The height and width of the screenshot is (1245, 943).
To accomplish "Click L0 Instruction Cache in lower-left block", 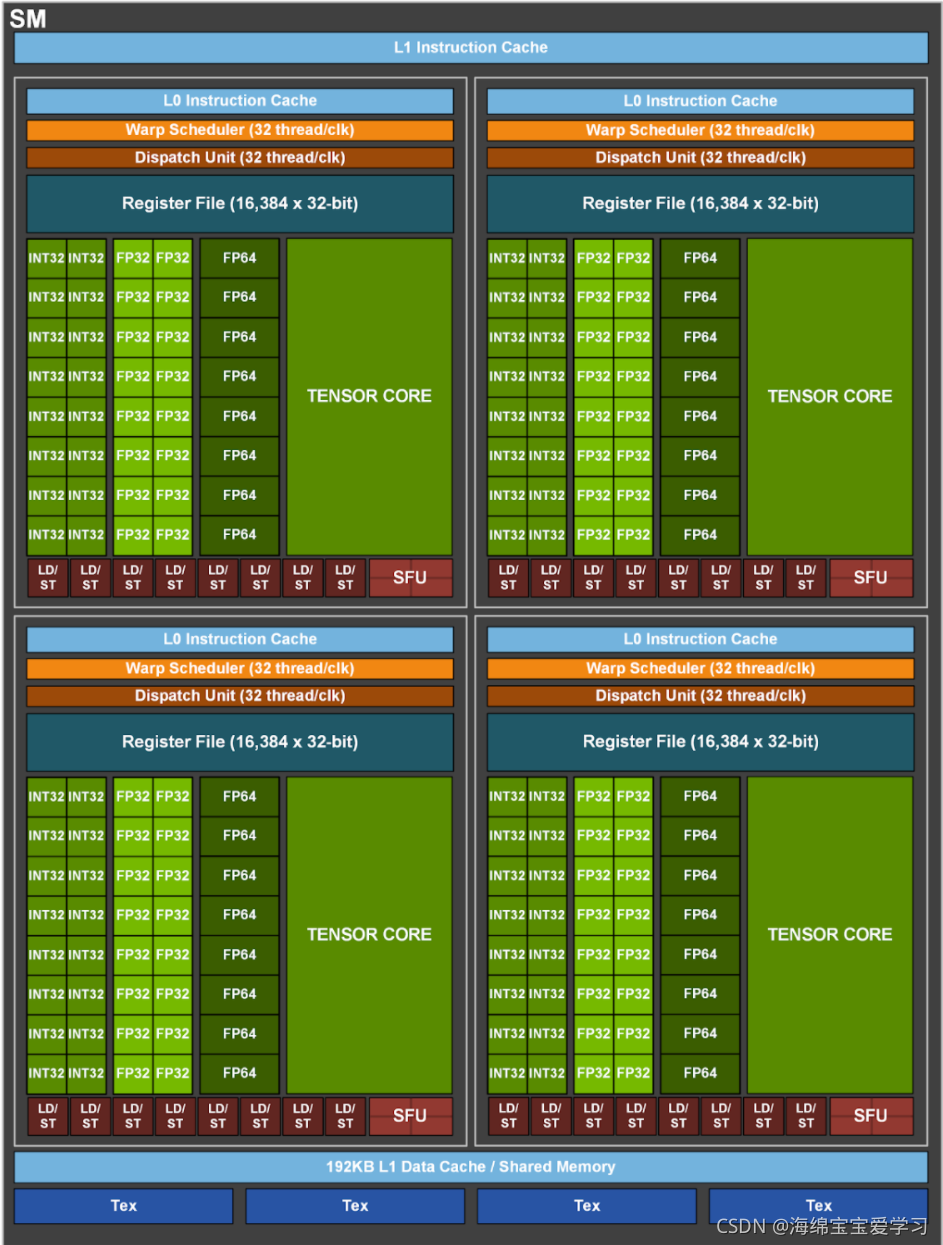I will tap(240, 639).
